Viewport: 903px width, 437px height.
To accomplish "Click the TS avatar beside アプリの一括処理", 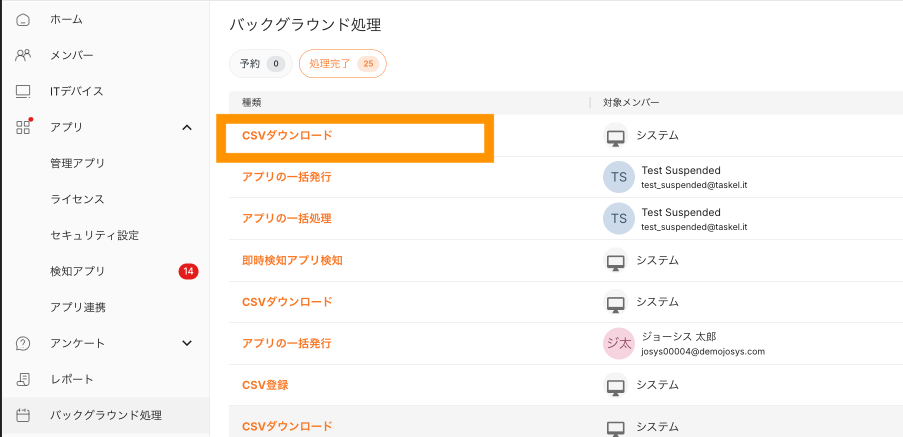I will pyautogui.click(x=618, y=218).
